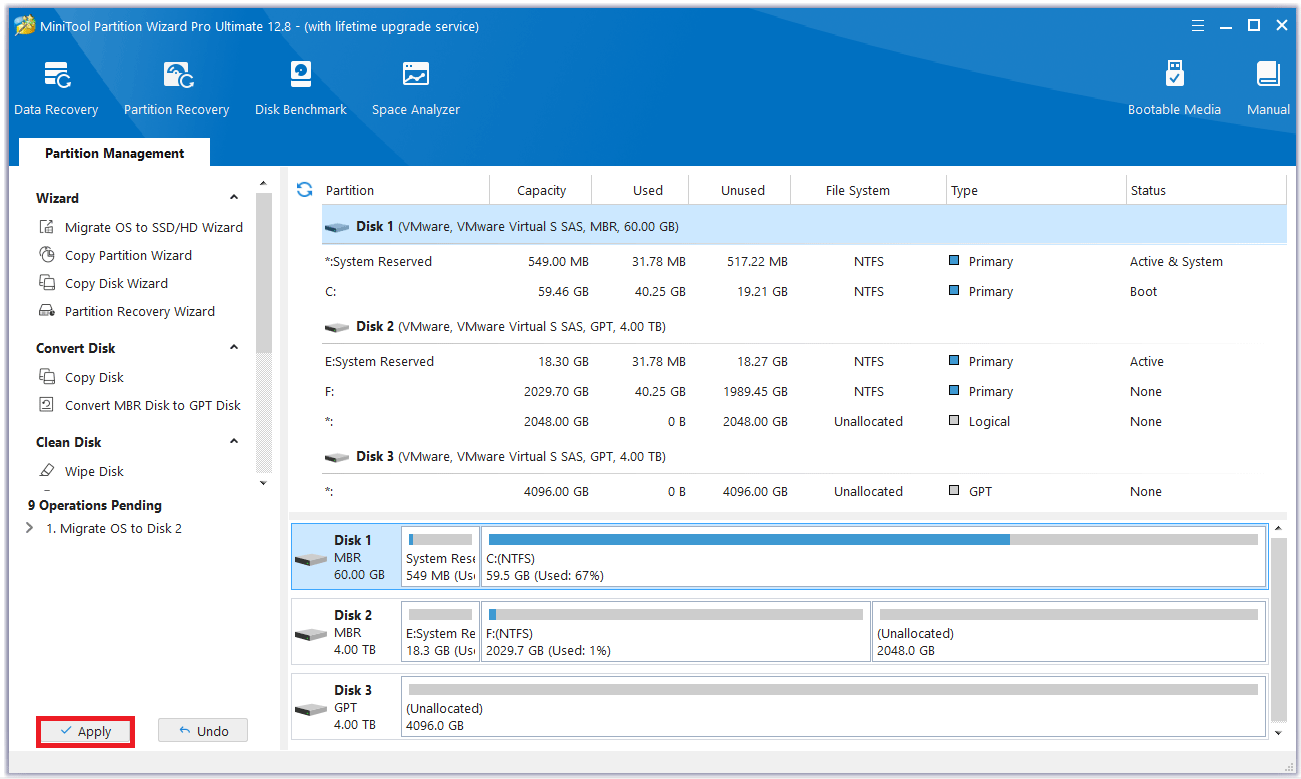Click the refresh icon beside Partition header

point(305,189)
